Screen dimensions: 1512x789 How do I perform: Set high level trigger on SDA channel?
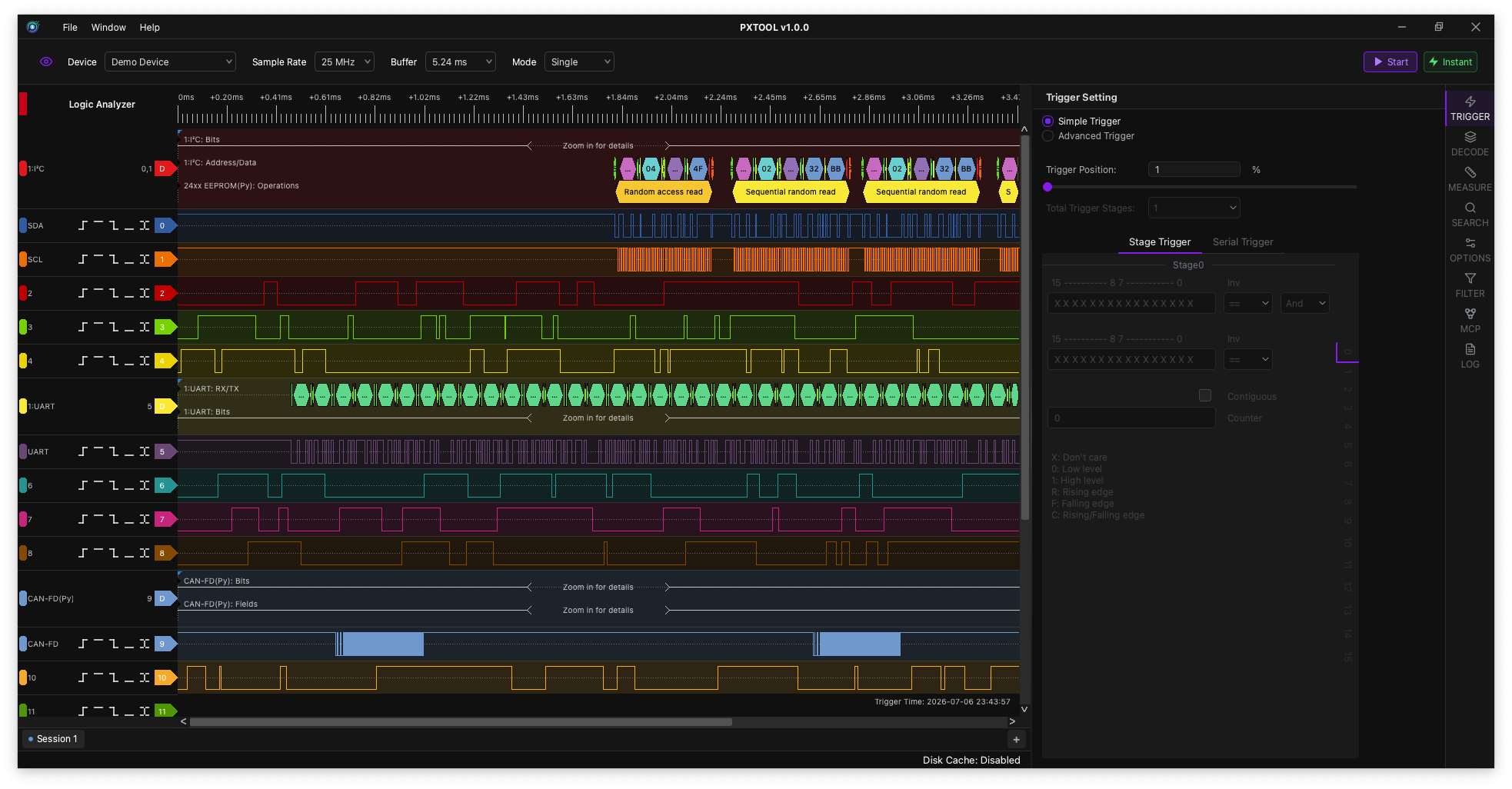point(98,225)
